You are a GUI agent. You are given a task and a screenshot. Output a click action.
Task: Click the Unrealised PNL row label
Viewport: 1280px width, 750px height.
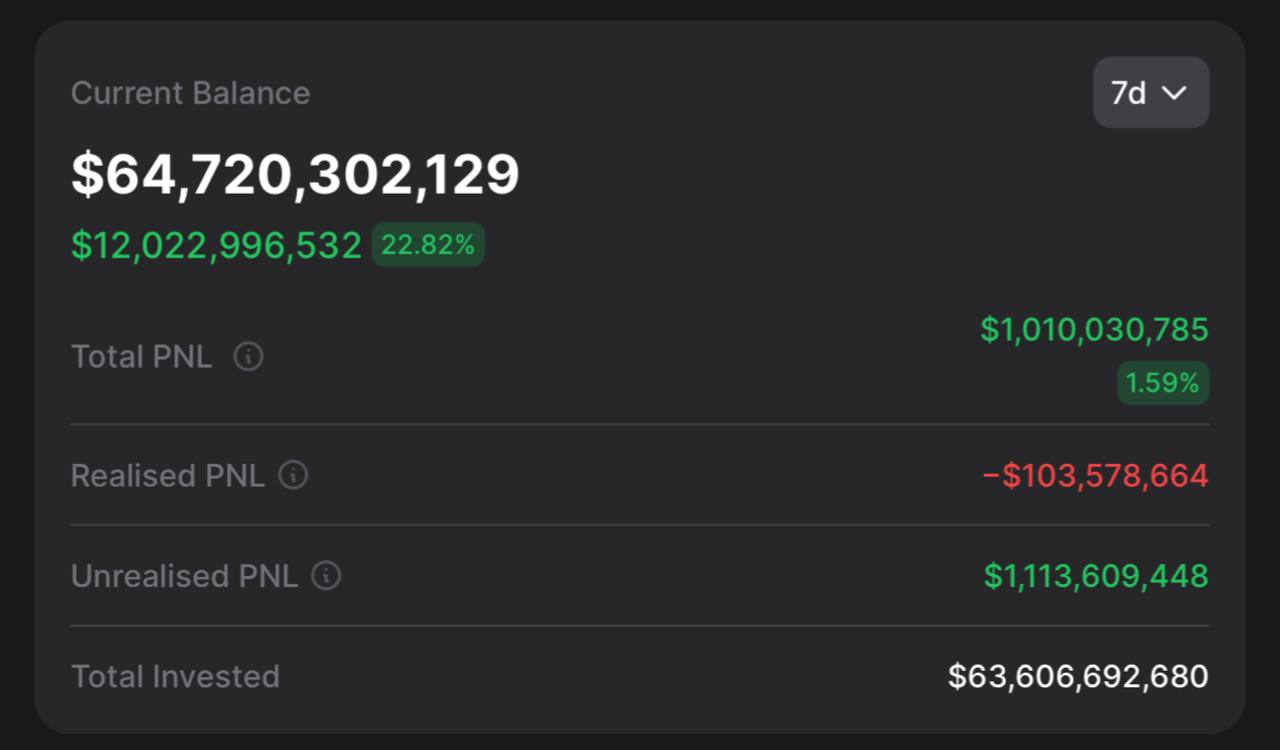pos(184,576)
